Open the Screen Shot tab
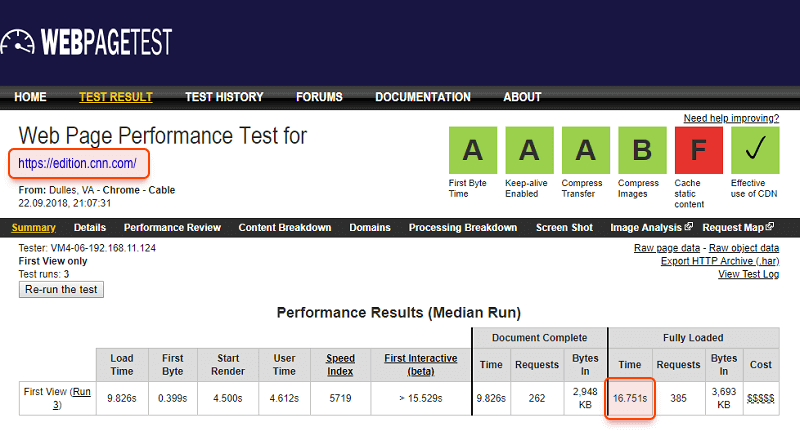Viewport: 800px width, 431px height. (x=564, y=227)
